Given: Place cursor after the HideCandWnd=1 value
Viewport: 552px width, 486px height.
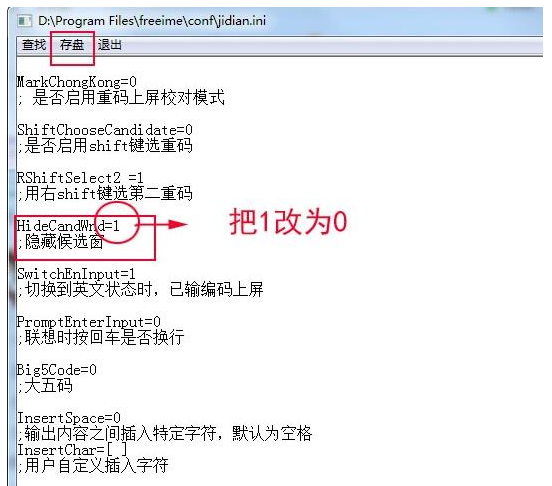Looking at the screenshot, I should pos(120,226).
